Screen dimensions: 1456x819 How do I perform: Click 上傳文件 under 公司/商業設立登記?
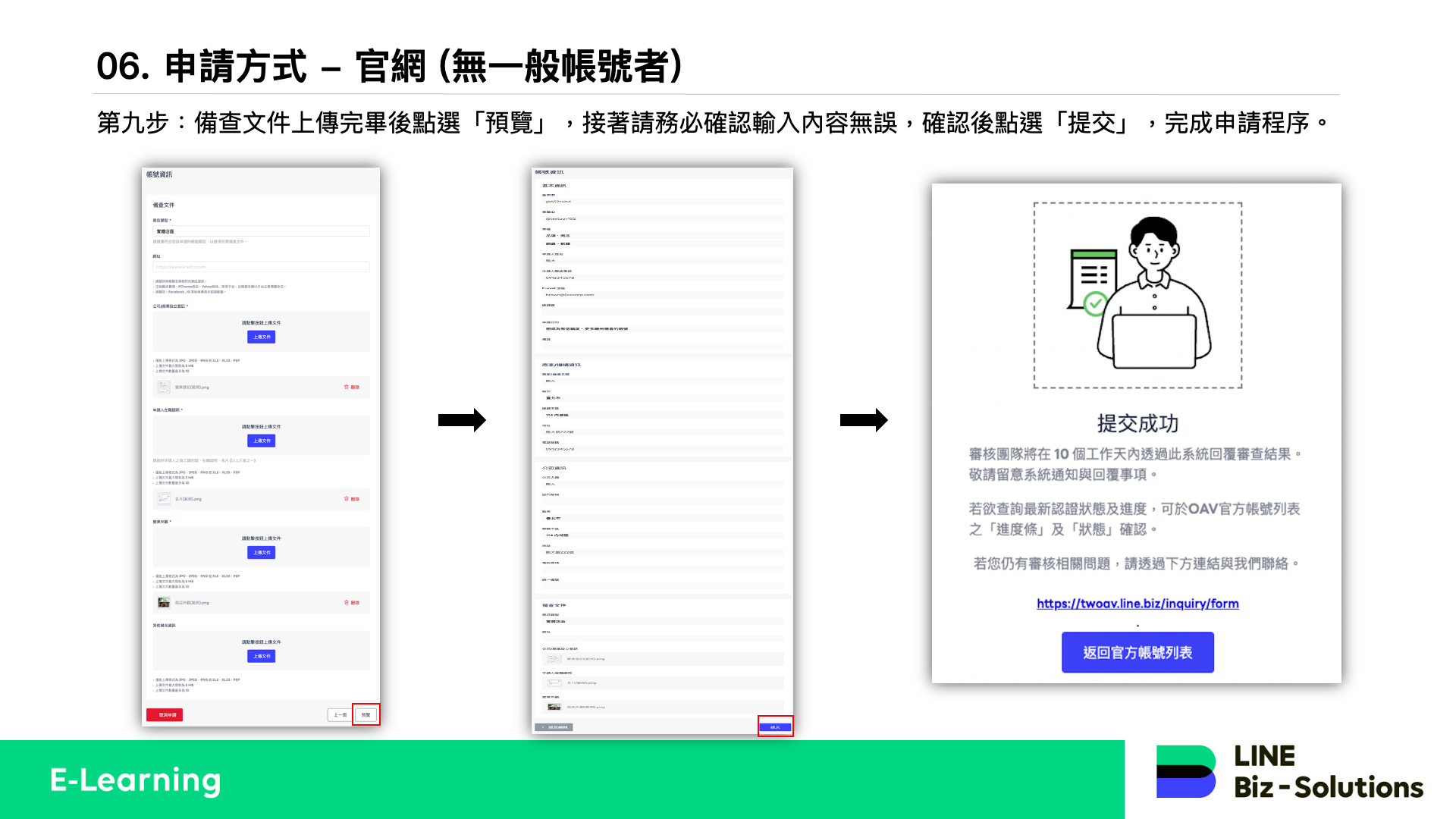click(261, 337)
